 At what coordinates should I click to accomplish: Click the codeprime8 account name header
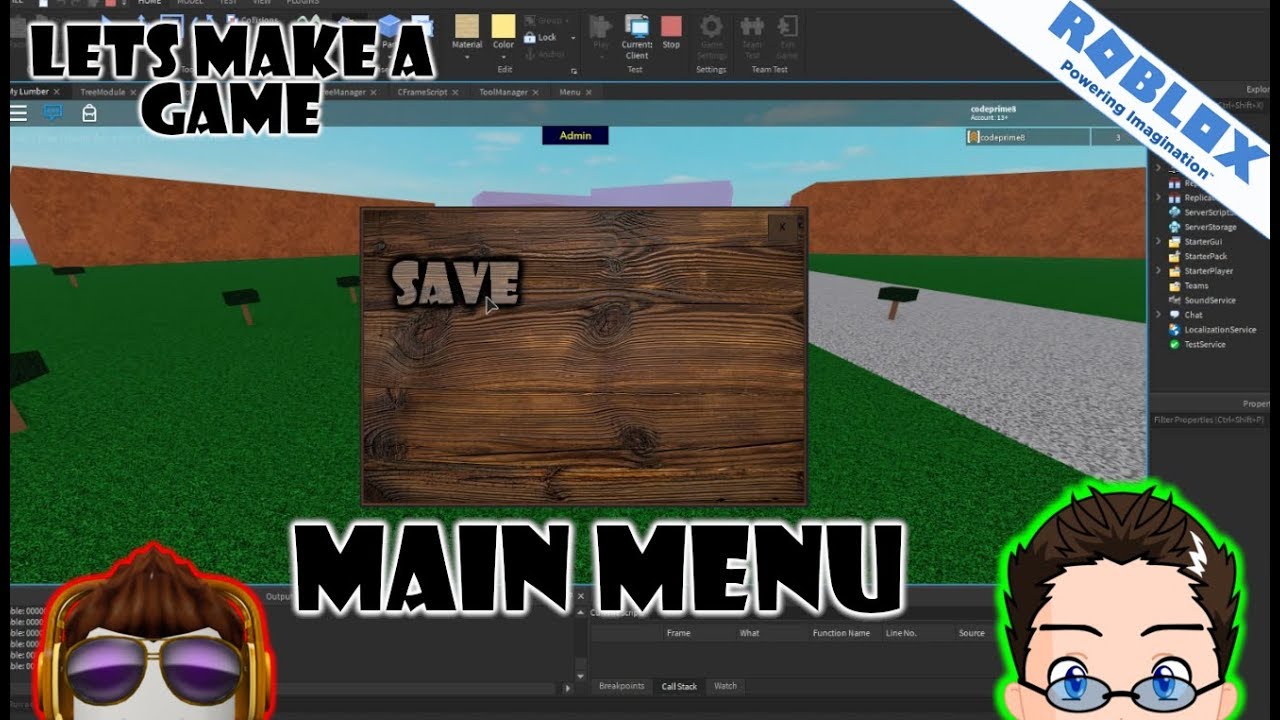coord(993,108)
